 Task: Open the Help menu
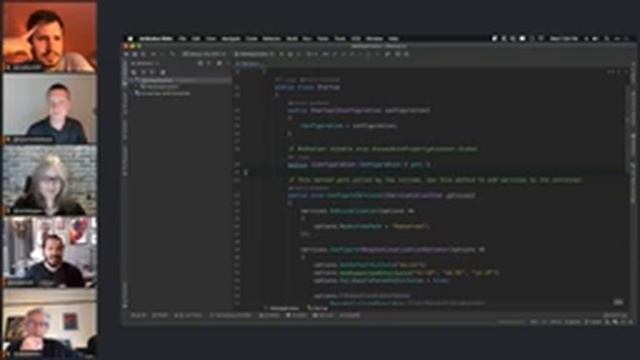[393, 38]
